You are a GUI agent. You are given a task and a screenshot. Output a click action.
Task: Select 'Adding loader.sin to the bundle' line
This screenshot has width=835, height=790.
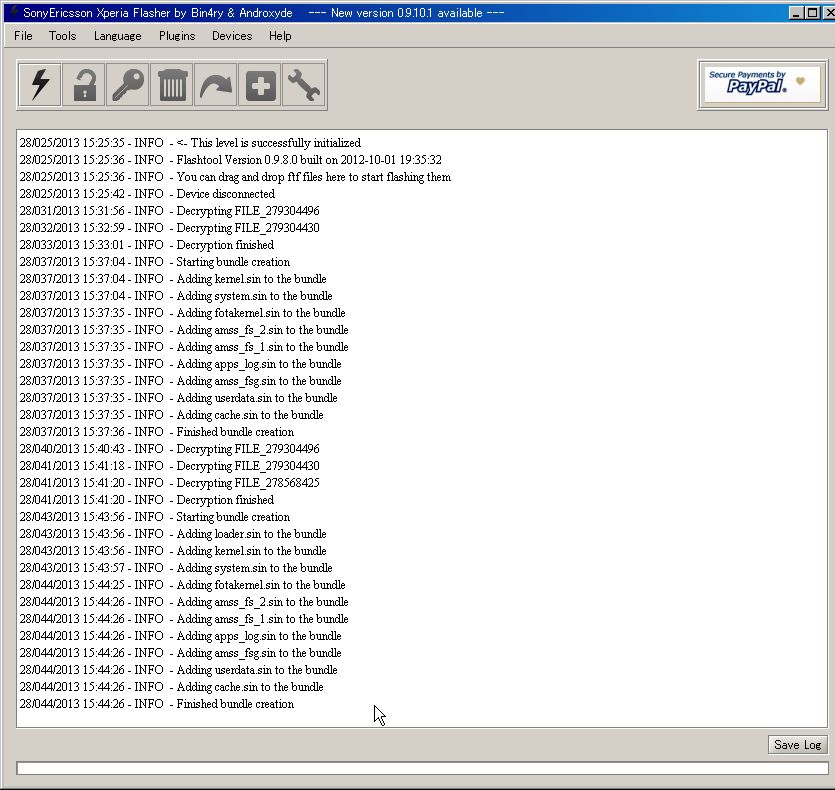[x=173, y=534]
